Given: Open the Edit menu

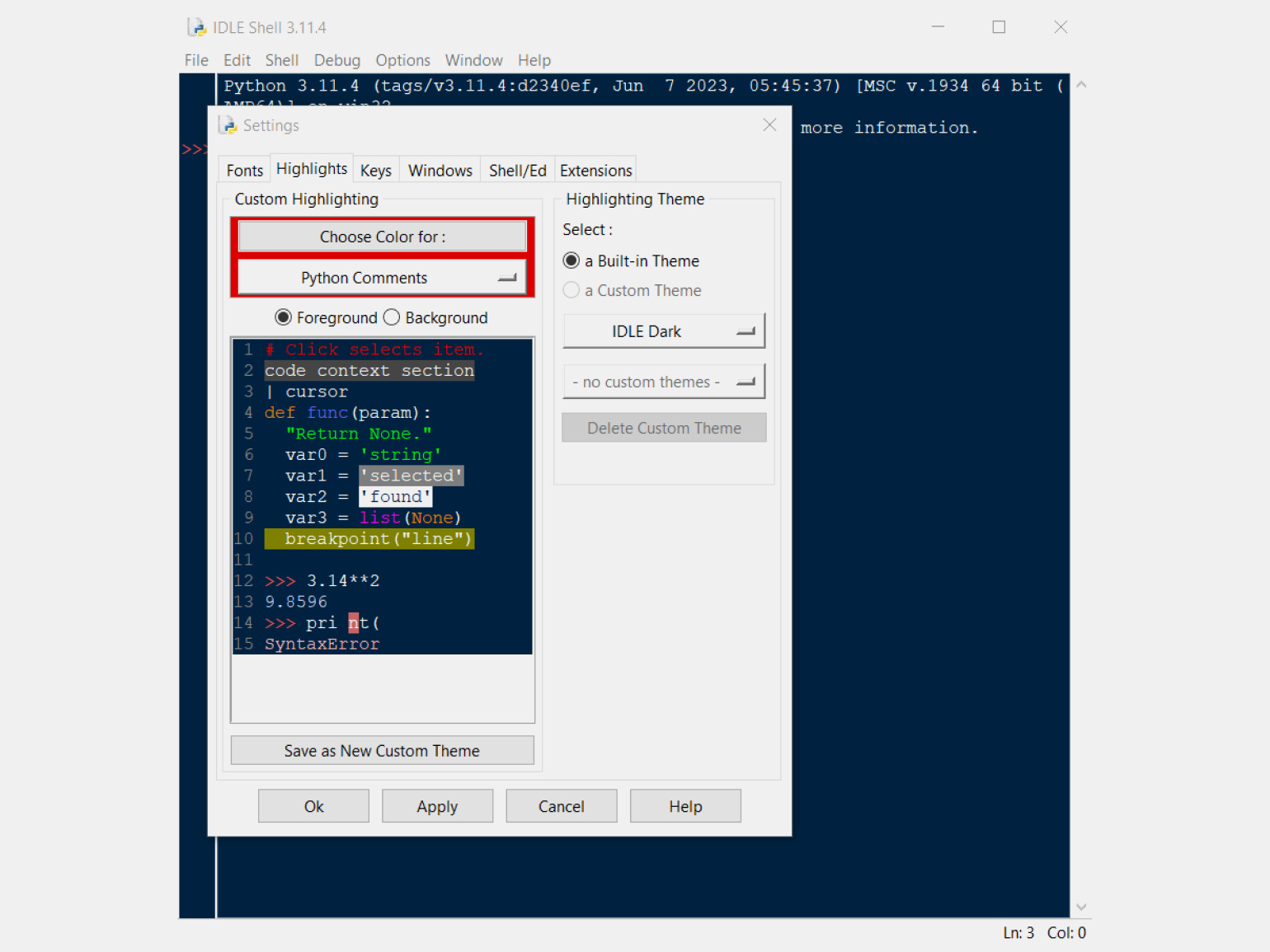Looking at the screenshot, I should pyautogui.click(x=237, y=60).
